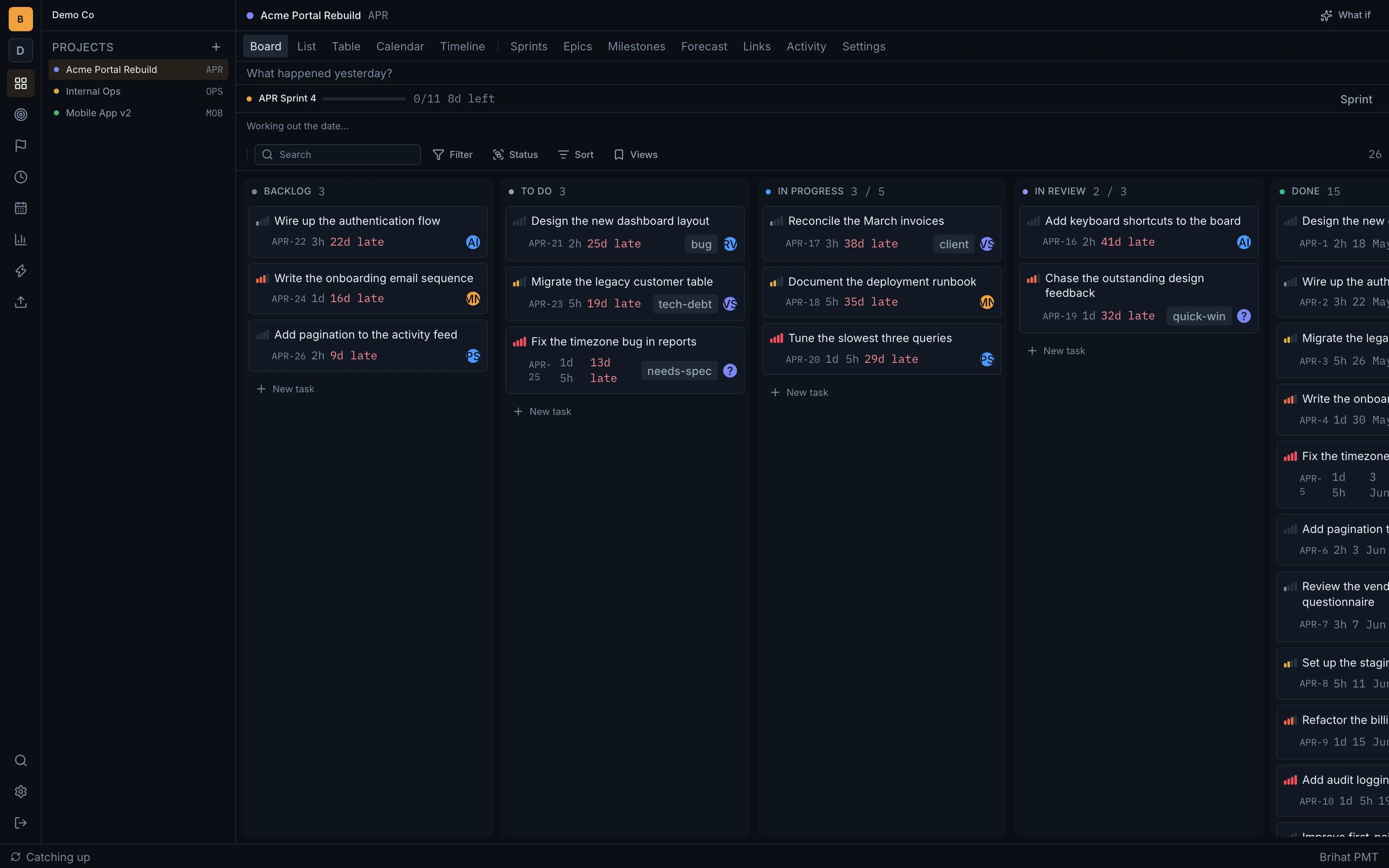
Task: Open the Reconcile the March invoices card
Action: point(882,233)
